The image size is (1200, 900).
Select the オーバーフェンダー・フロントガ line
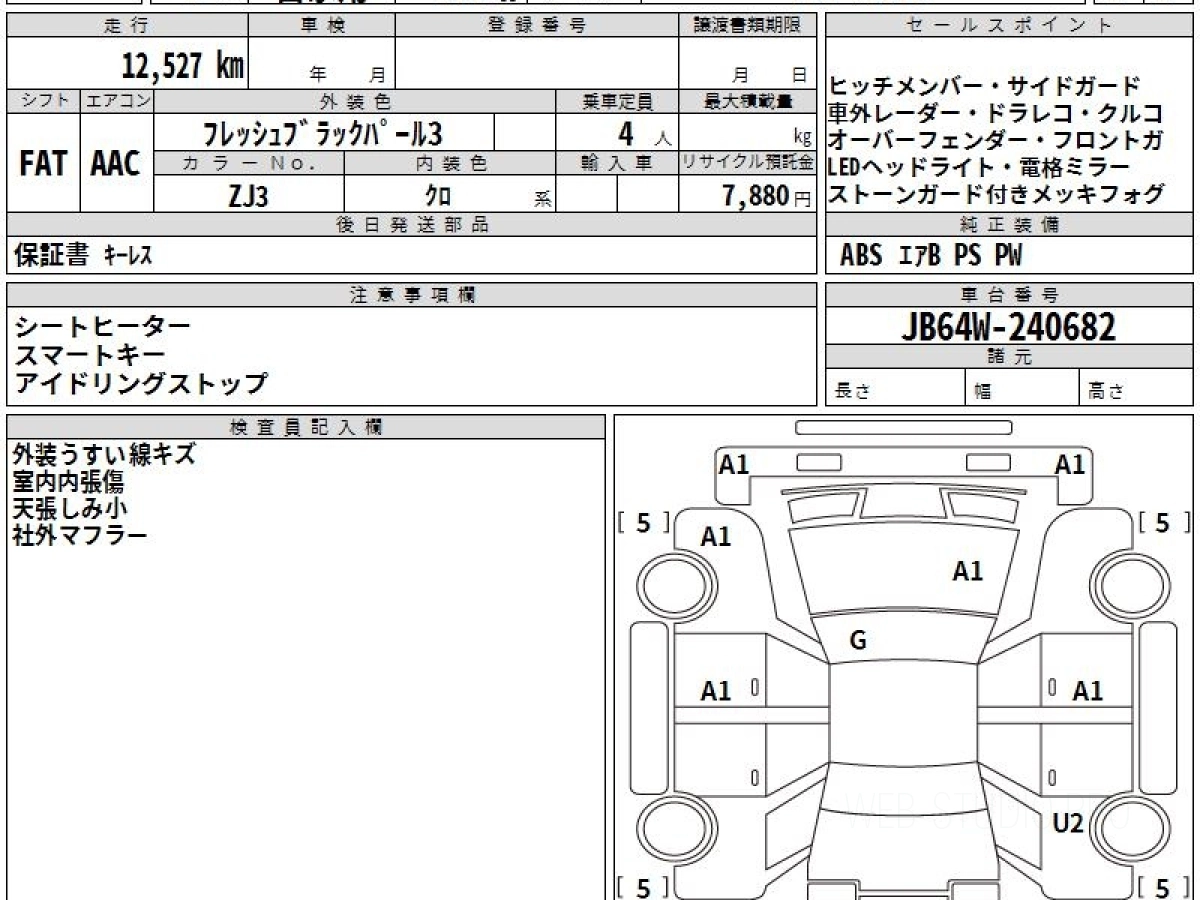996,140
